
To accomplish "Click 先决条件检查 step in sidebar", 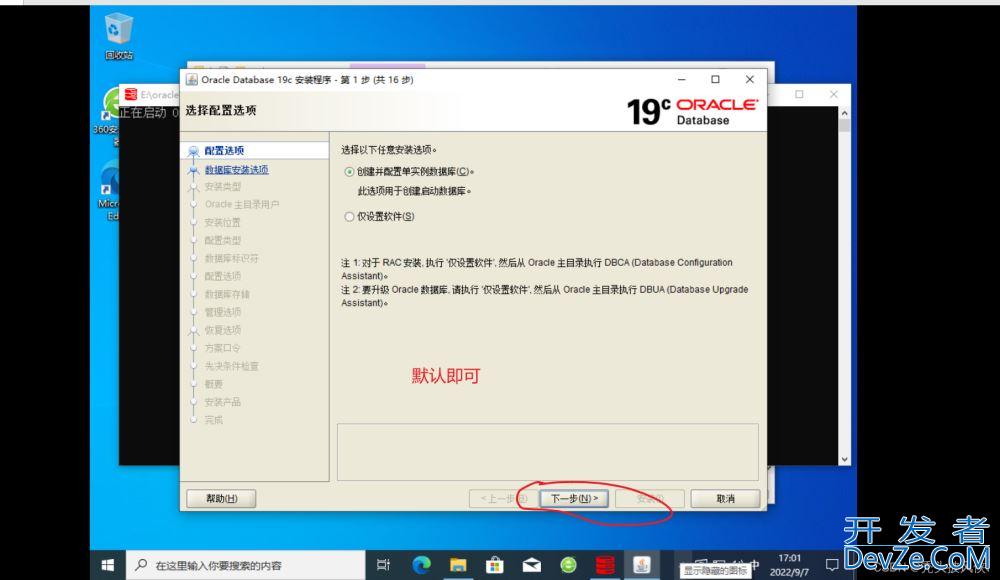I will pyautogui.click(x=232, y=366).
